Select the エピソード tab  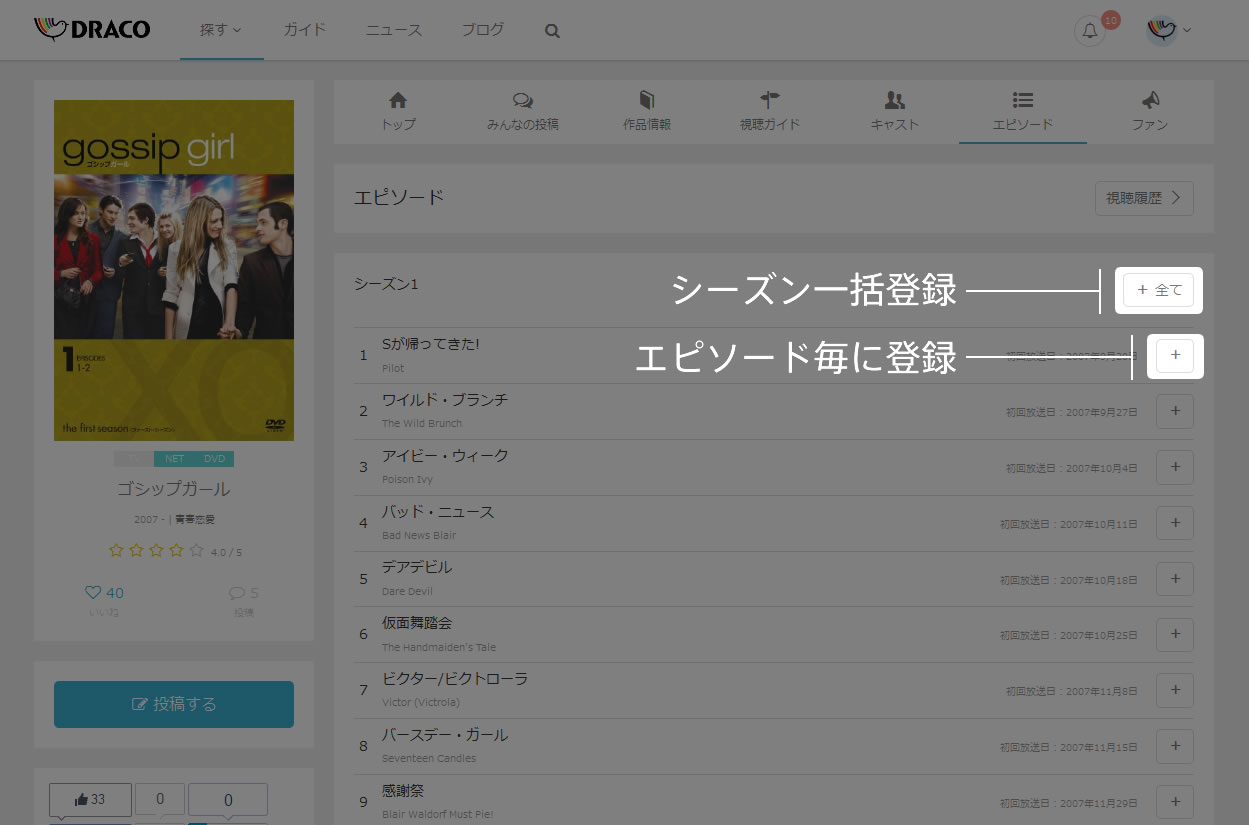coord(1022,112)
